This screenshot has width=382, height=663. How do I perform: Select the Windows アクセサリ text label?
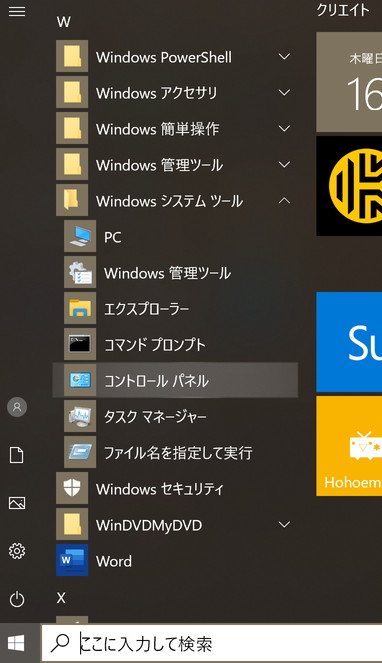click(x=157, y=93)
